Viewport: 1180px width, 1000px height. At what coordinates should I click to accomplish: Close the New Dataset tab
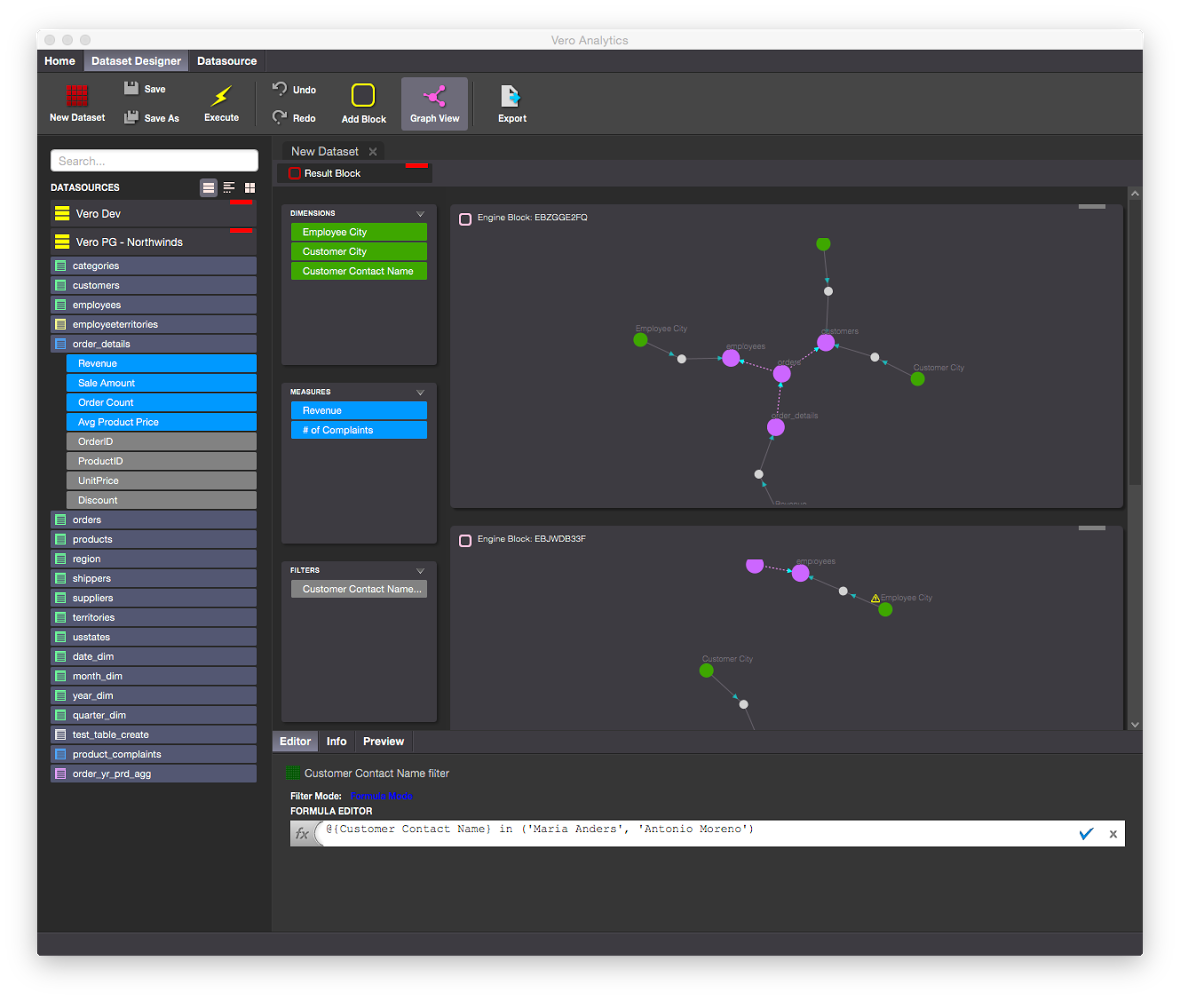tap(373, 151)
